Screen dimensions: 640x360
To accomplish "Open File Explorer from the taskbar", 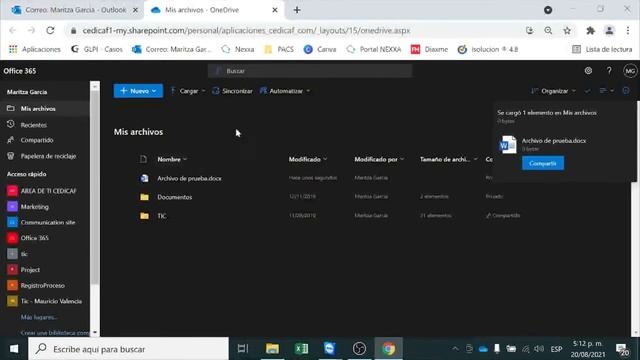I will pyautogui.click(x=272, y=349).
